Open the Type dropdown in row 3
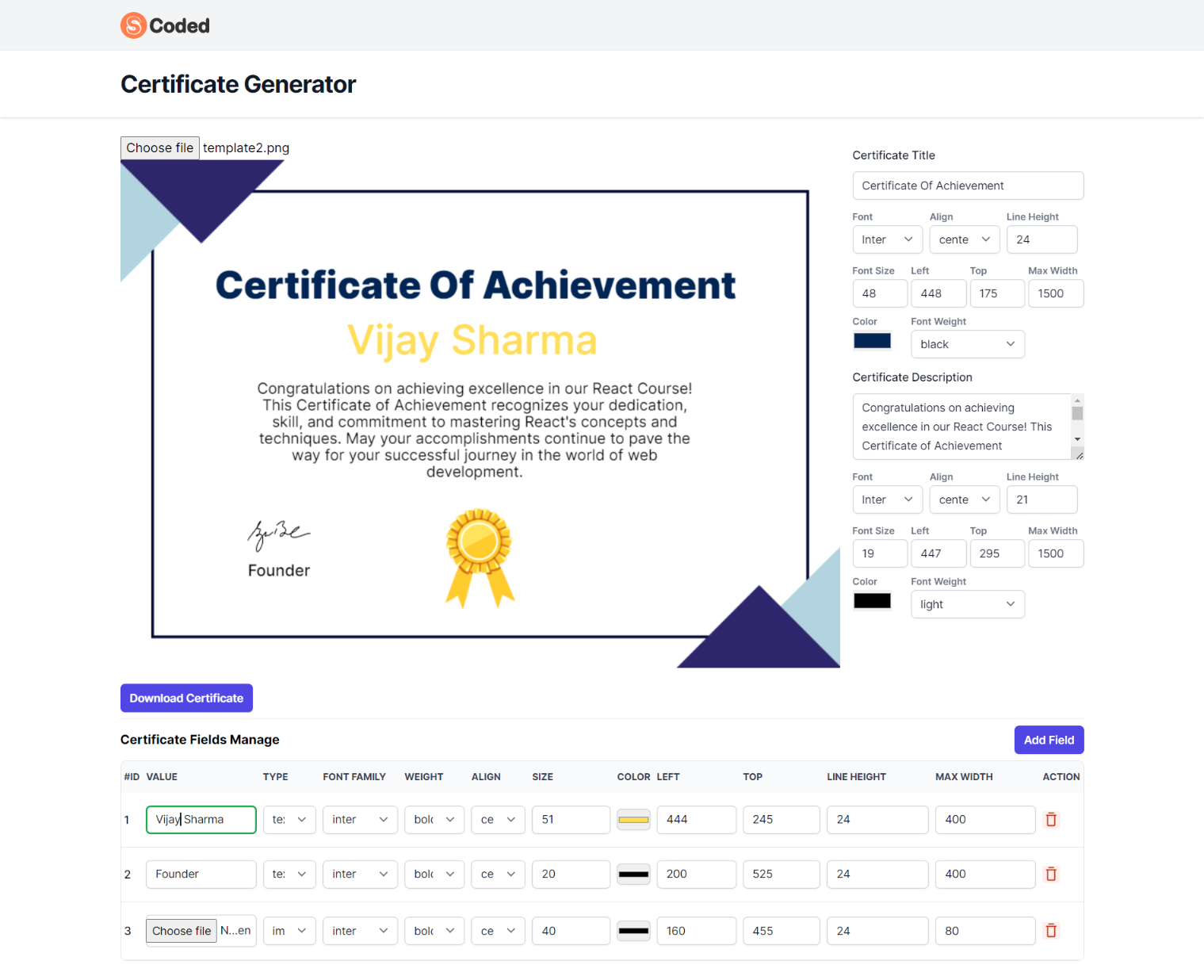The height and width of the screenshot is (980, 1204). click(x=289, y=931)
